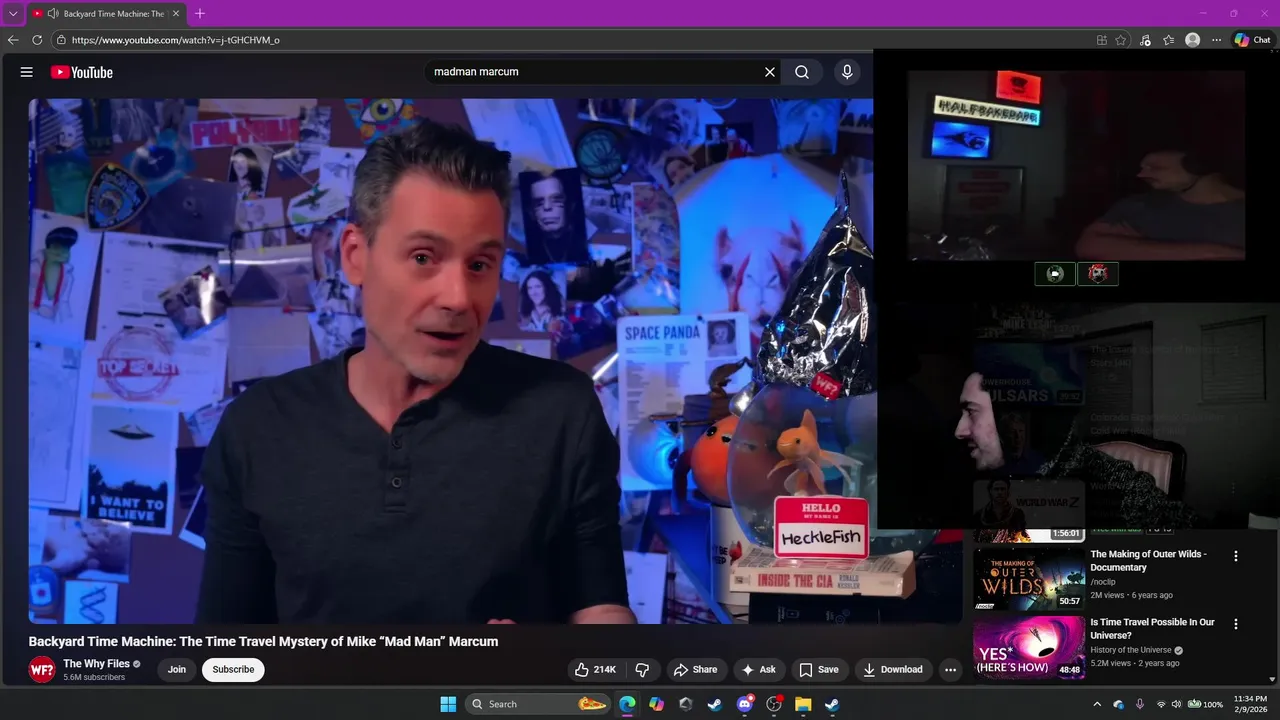The width and height of the screenshot is (1280, 720).
Task: Open The Why Files channel name link
Action: pyautogui.click(x=96, y=664)
